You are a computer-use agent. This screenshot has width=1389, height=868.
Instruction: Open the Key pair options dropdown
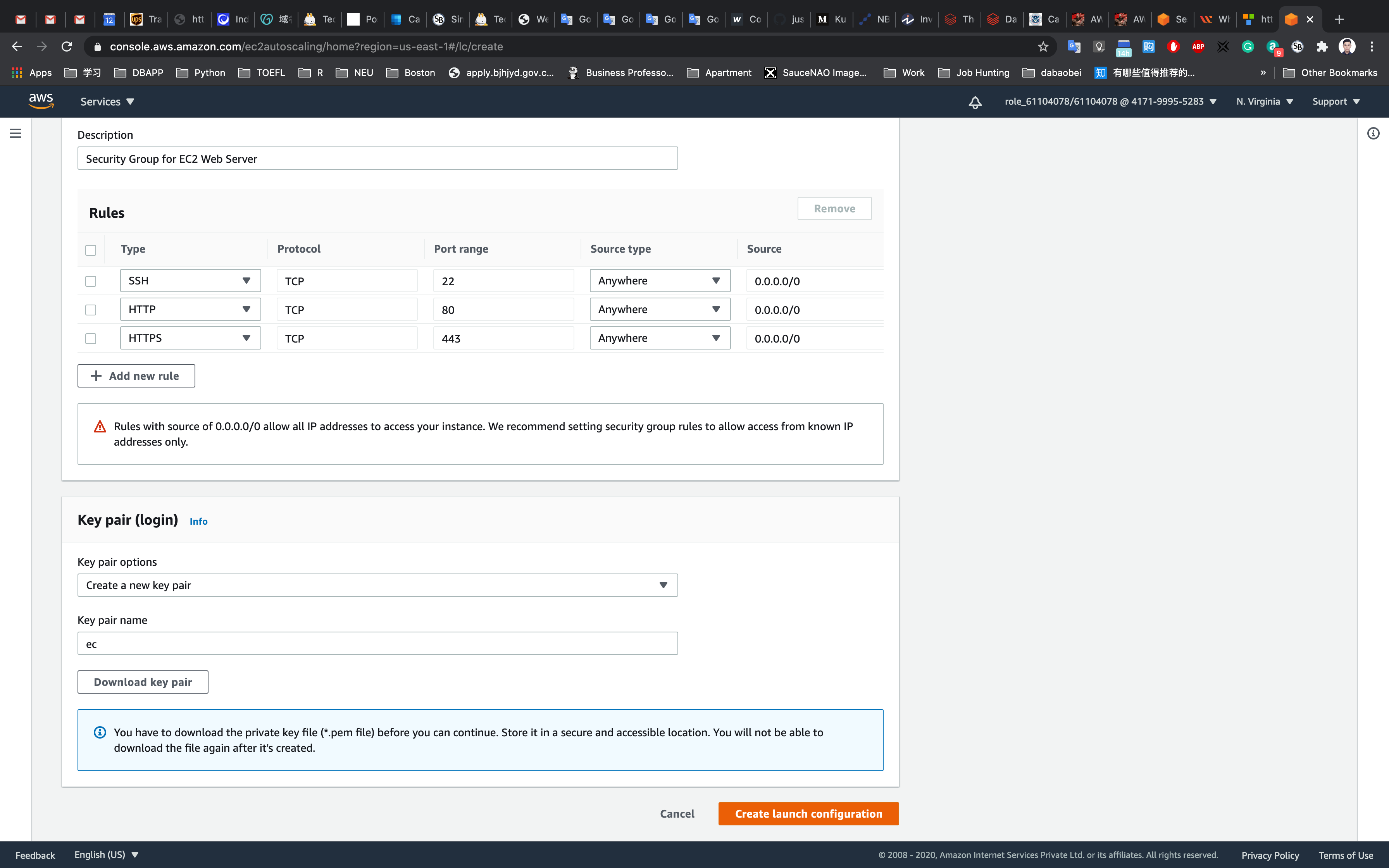(x=377, y=585)
